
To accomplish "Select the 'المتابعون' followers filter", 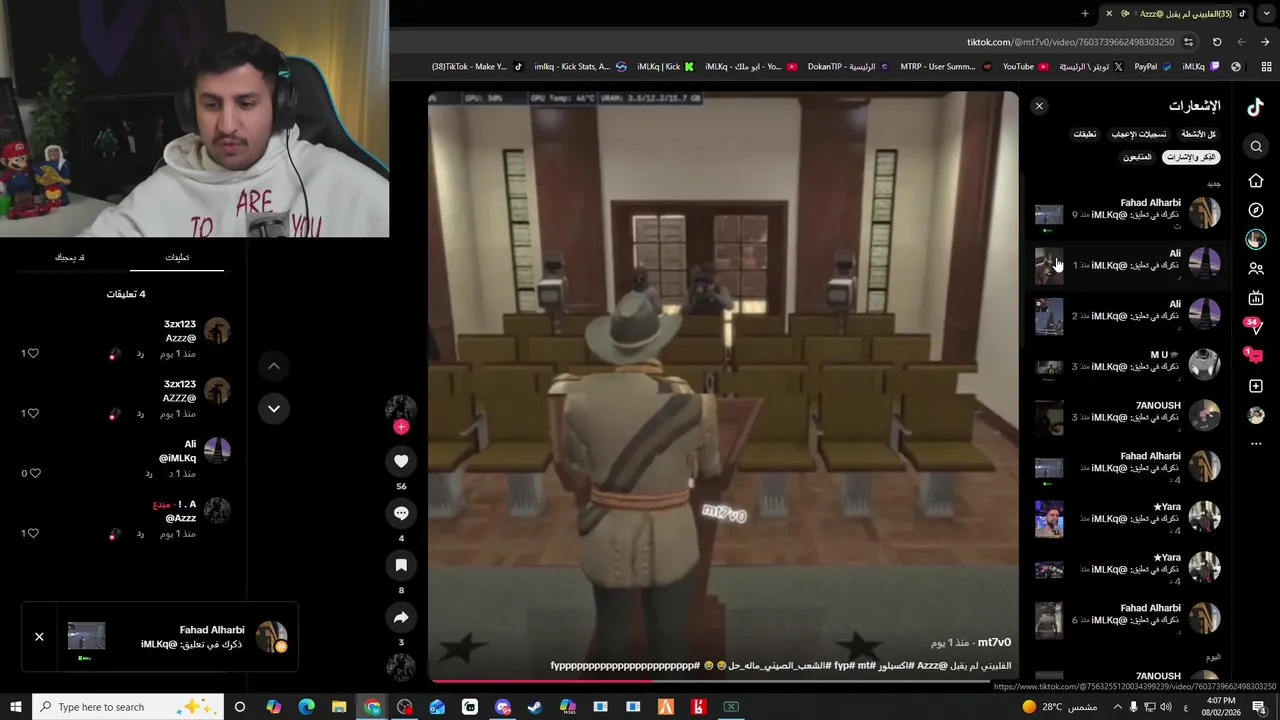I will pos(1137,157).
